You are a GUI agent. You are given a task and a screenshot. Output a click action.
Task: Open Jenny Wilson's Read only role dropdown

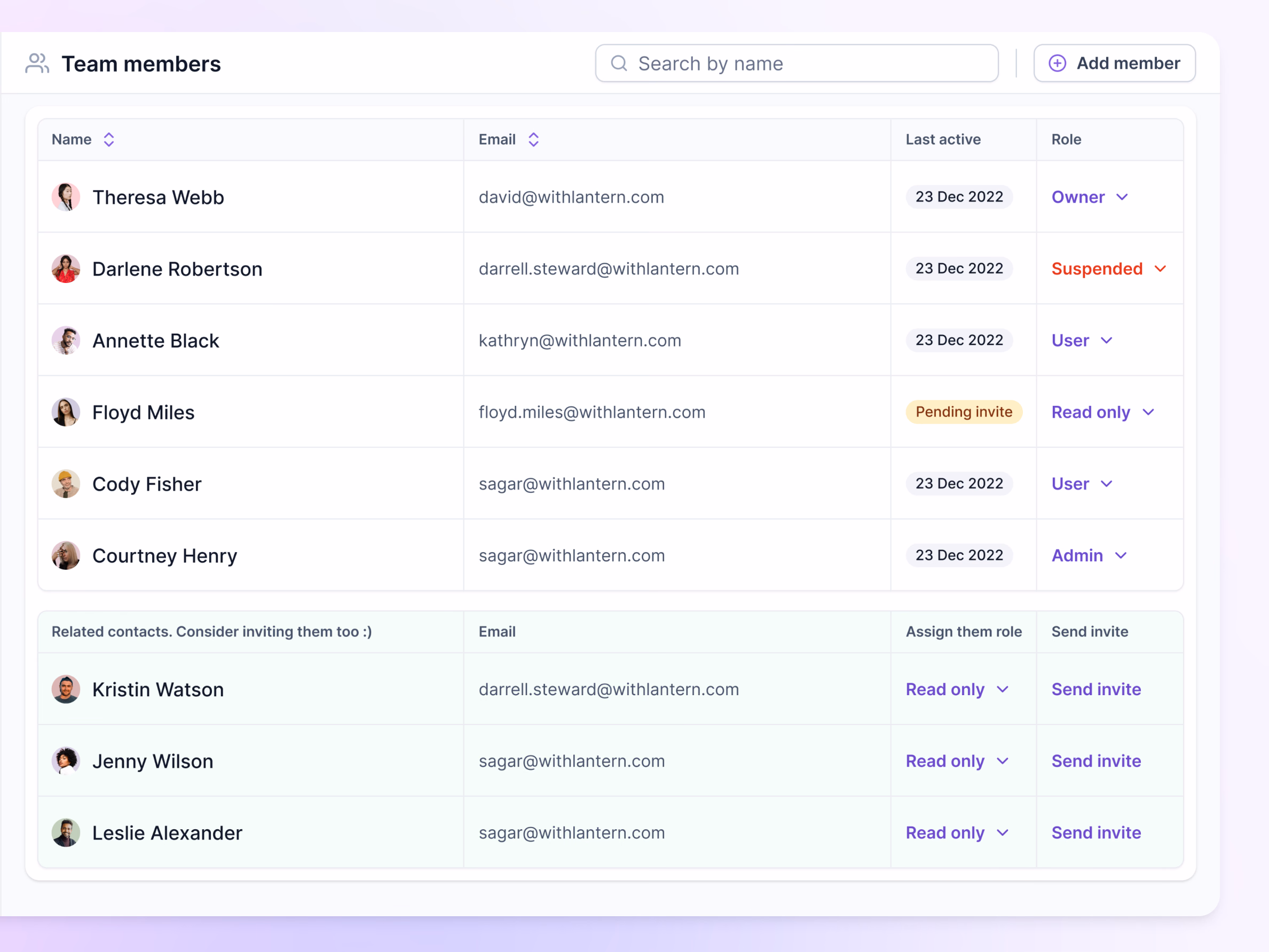pos(957,761)
